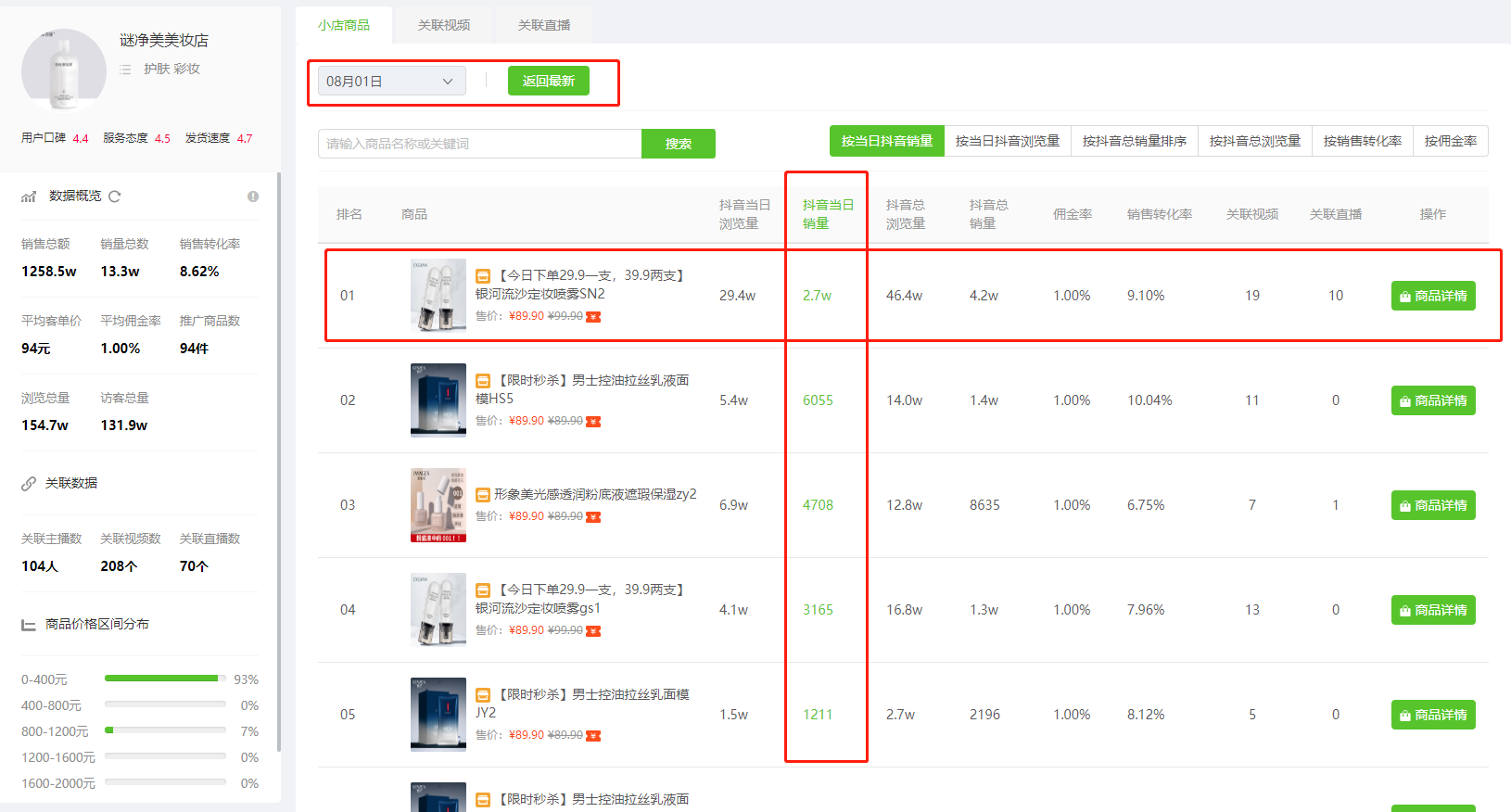Viewport: 1511px width, 812px height.
Task: Click the link icon beside 关联数据
Action: [29, 484]
